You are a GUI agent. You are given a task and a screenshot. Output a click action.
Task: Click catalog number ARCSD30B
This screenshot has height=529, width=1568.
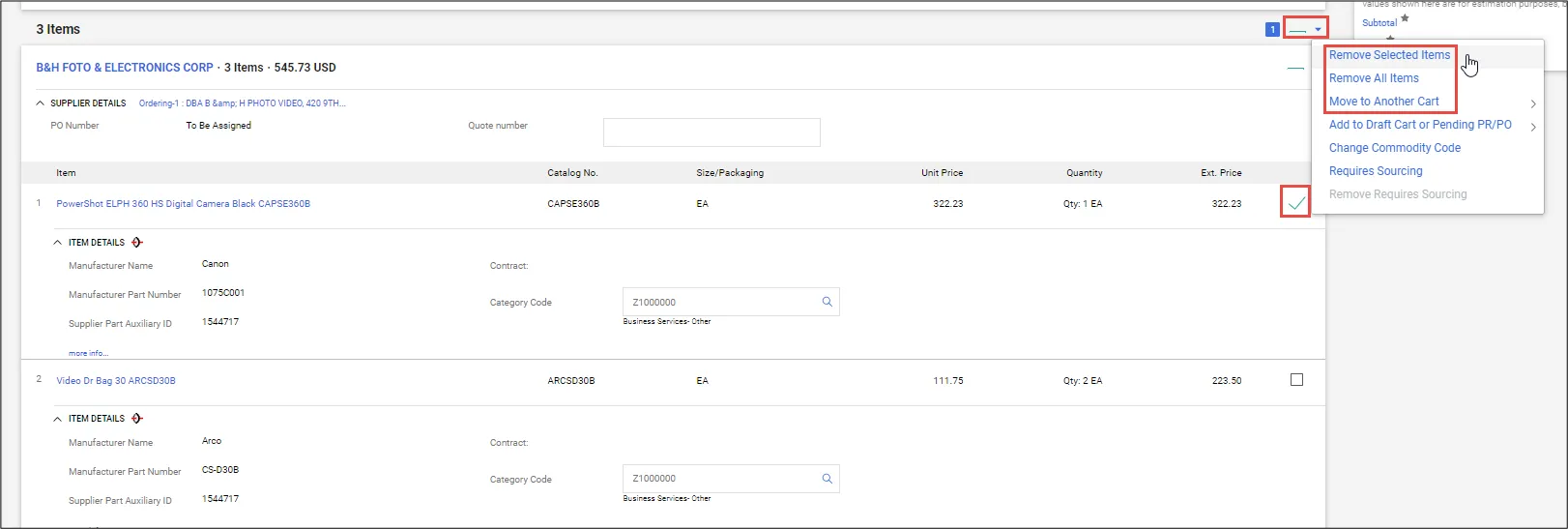[x=571, y=381]
